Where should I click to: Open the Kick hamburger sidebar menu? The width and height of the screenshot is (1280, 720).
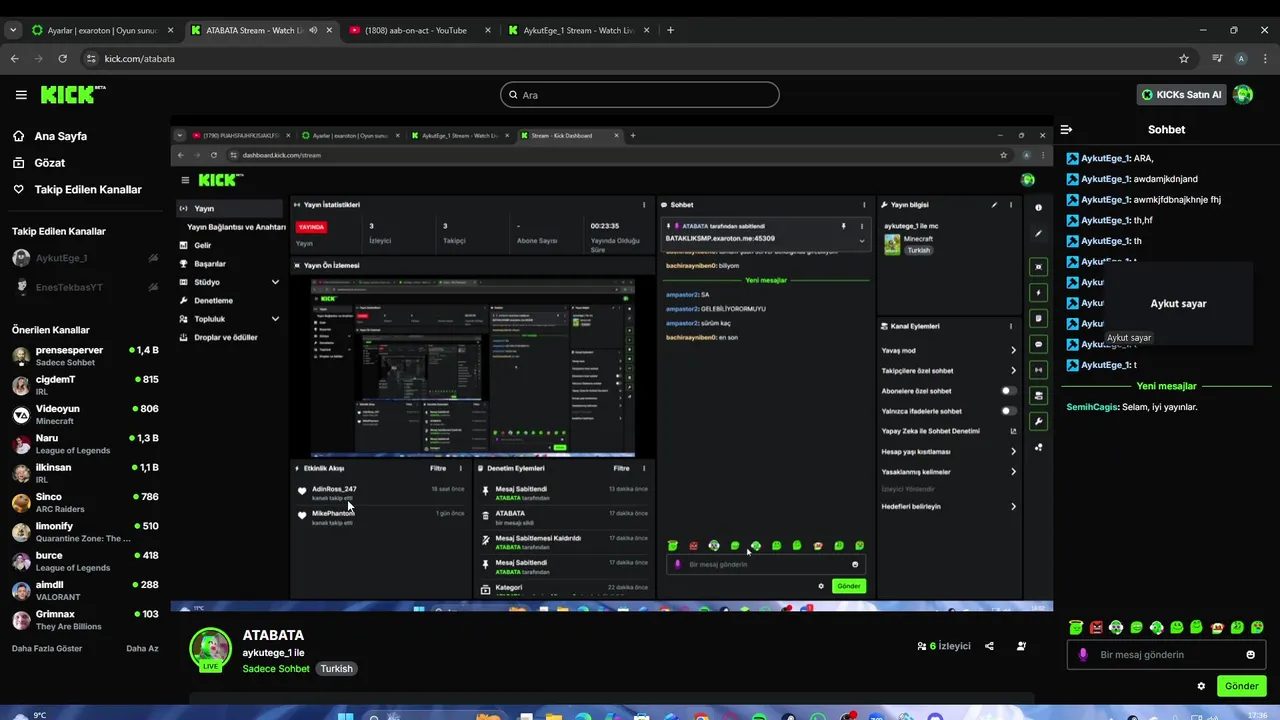point(21,95)
